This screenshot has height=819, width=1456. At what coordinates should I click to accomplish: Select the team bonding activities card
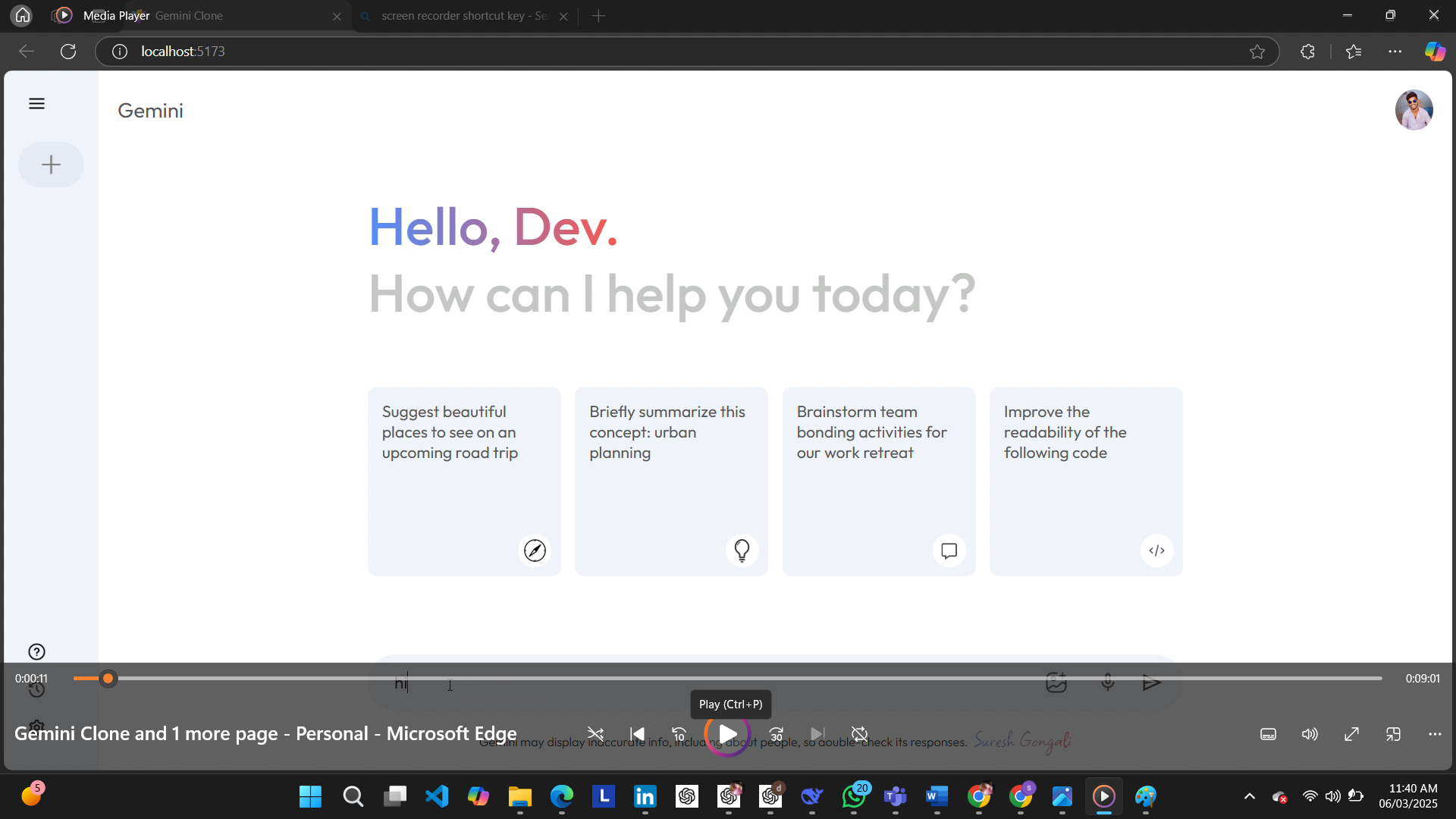pos(879,482)
